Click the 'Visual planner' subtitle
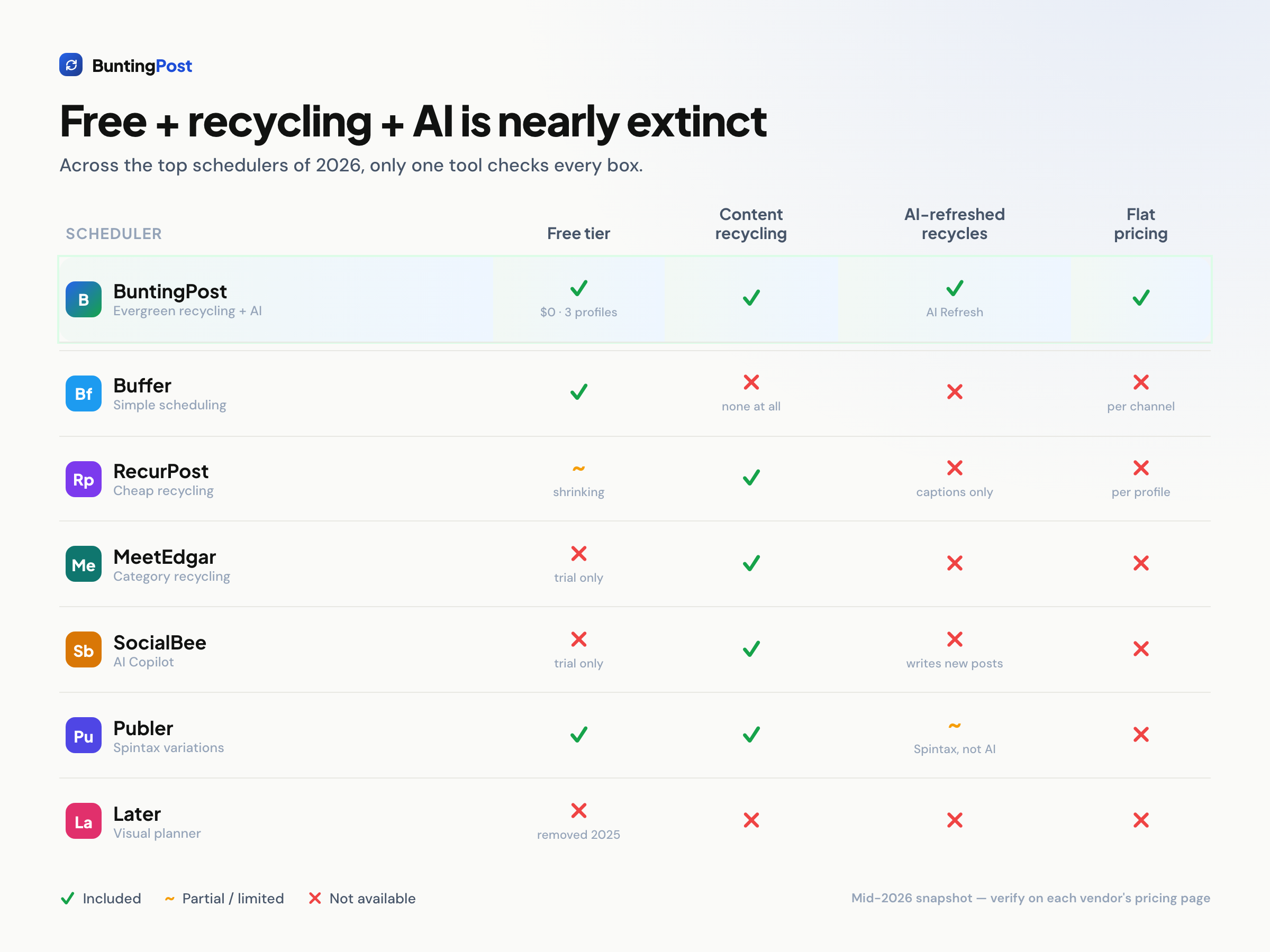The width and height of the screenshot is (1270, 952). [x=157, y=833]
